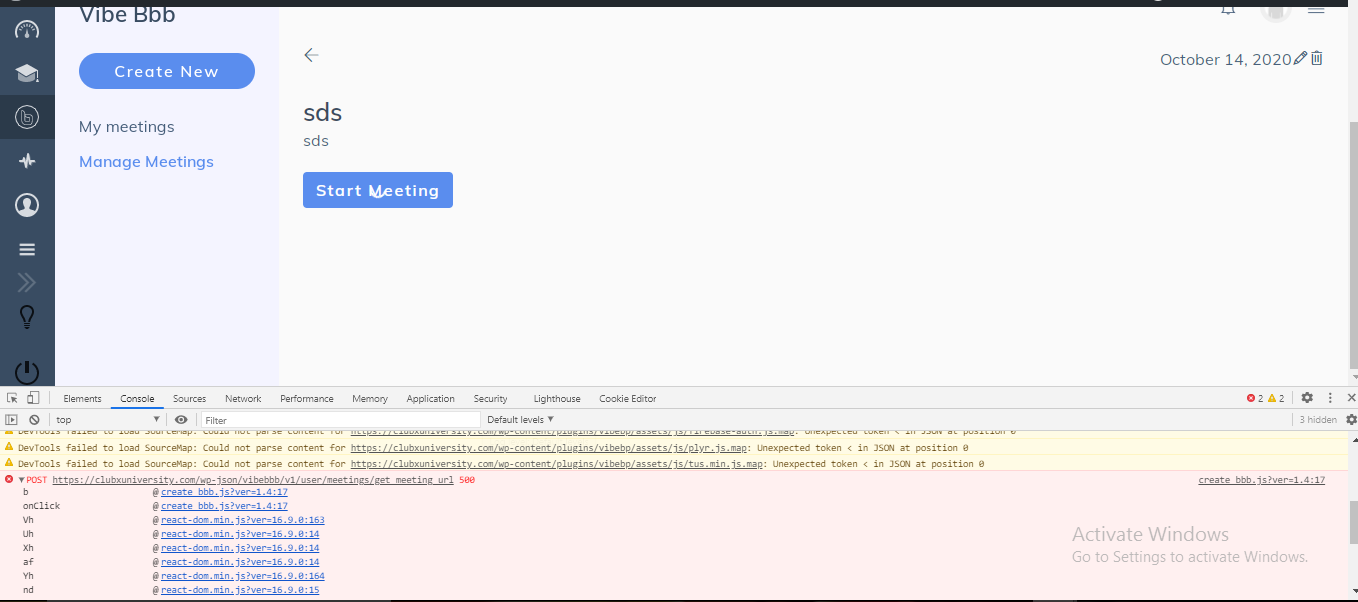Switch to the Security tab
Screen dimensions: 1358x602
491,398
